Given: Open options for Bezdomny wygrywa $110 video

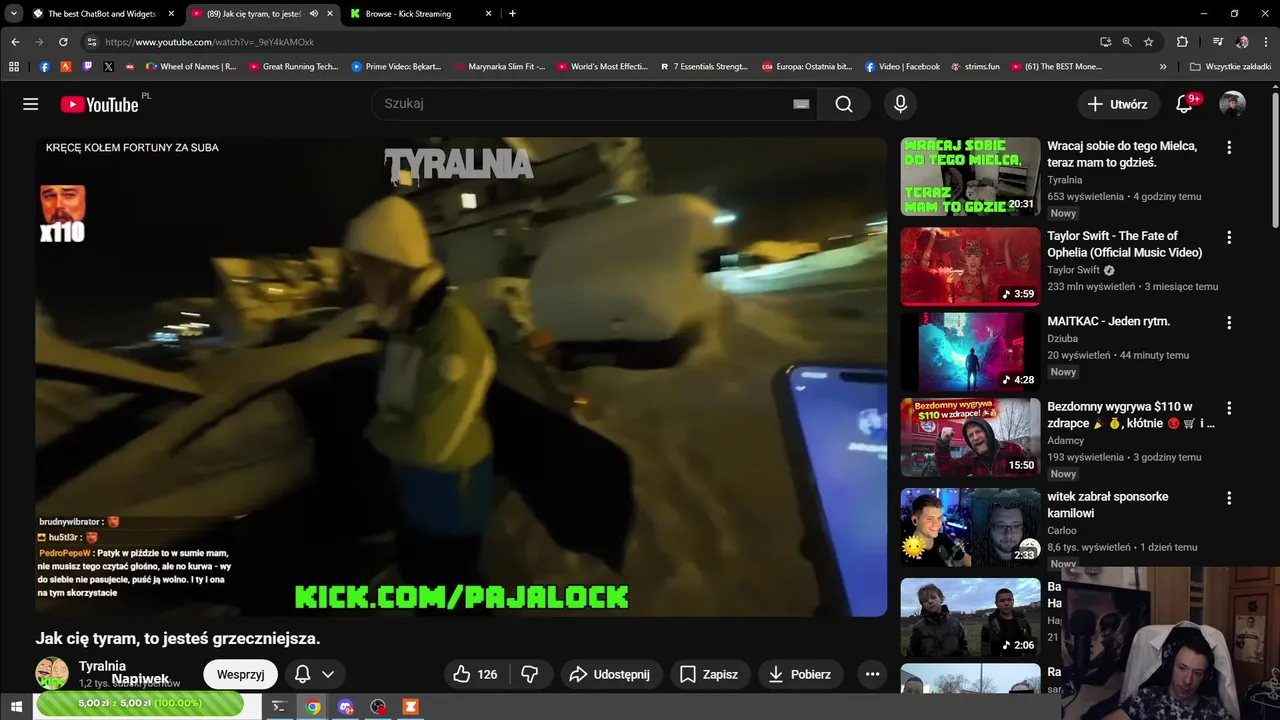Looking at the screenshot, I should tap(1229, 408).
